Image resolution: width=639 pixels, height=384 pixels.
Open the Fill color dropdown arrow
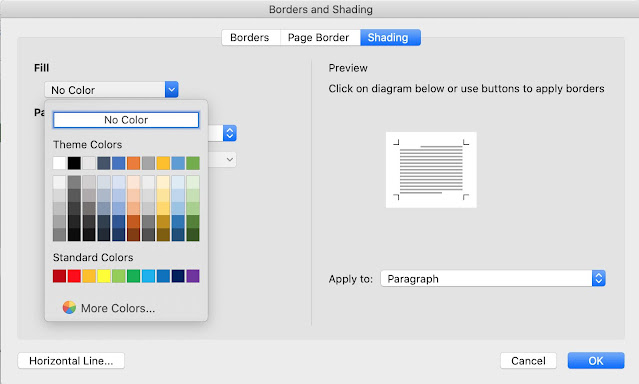(x=172, y=90)
